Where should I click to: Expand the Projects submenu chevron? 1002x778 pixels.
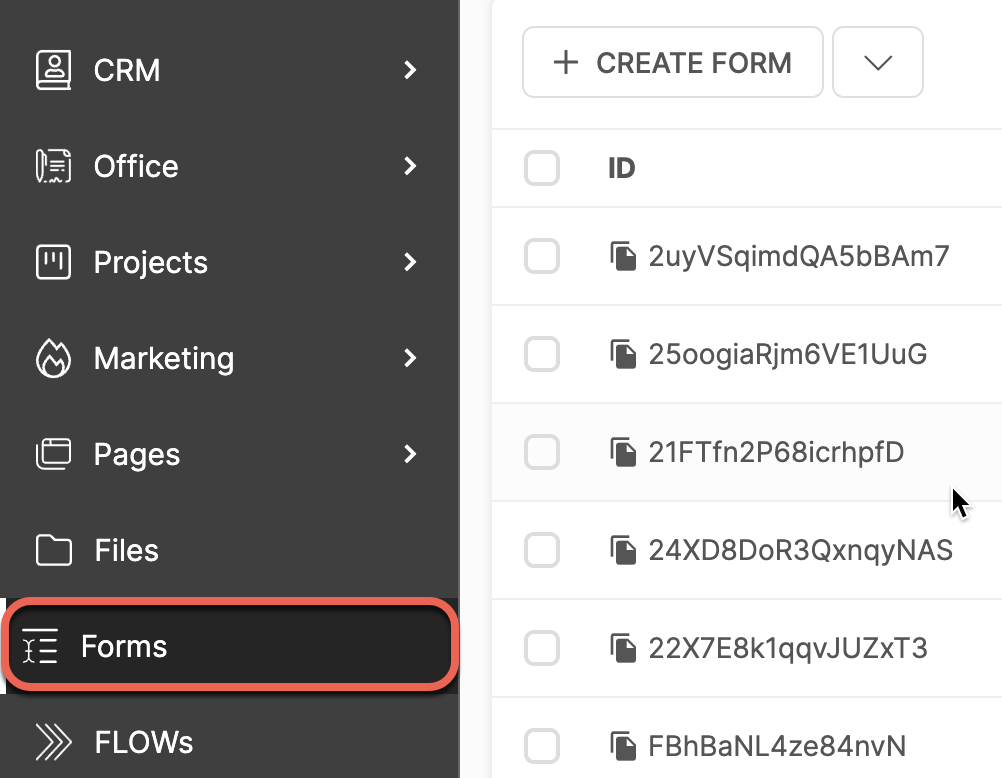(410, 262)
